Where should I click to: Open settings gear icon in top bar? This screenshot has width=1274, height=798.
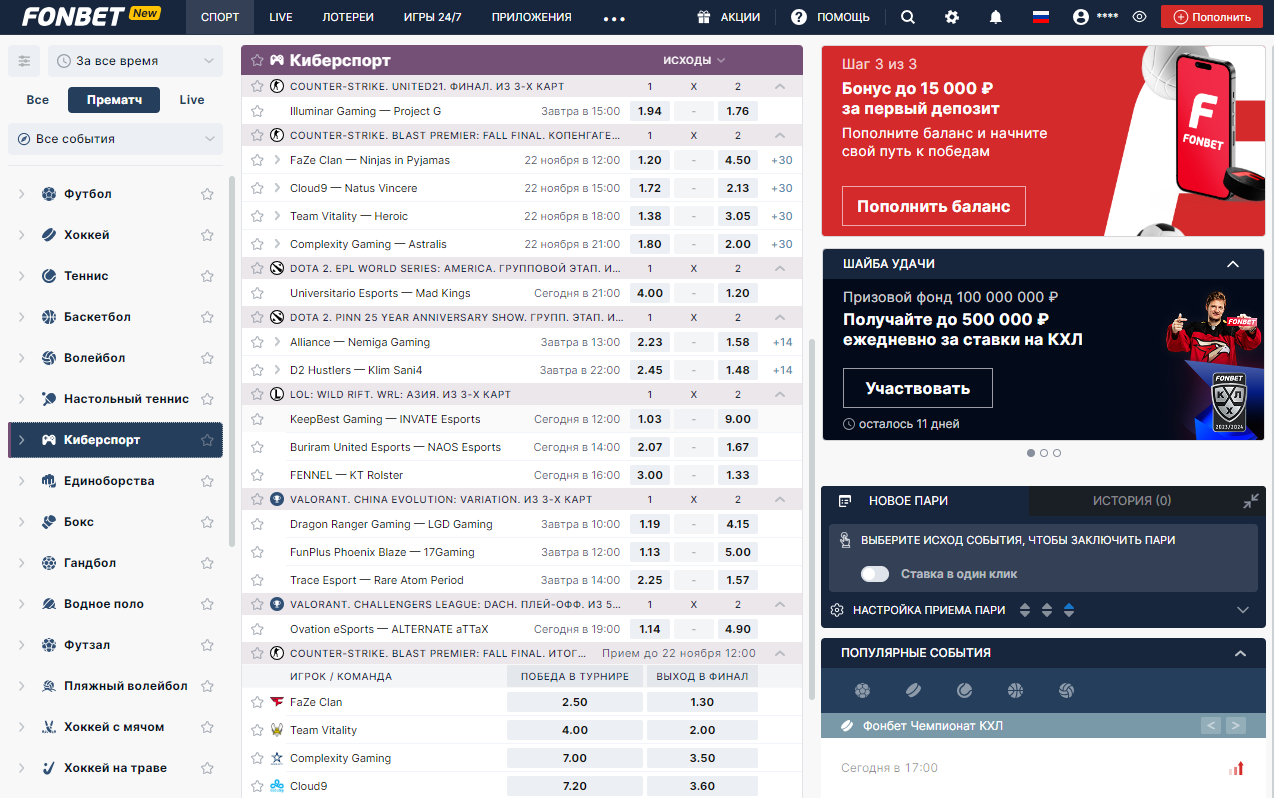(x=952, y=17)
